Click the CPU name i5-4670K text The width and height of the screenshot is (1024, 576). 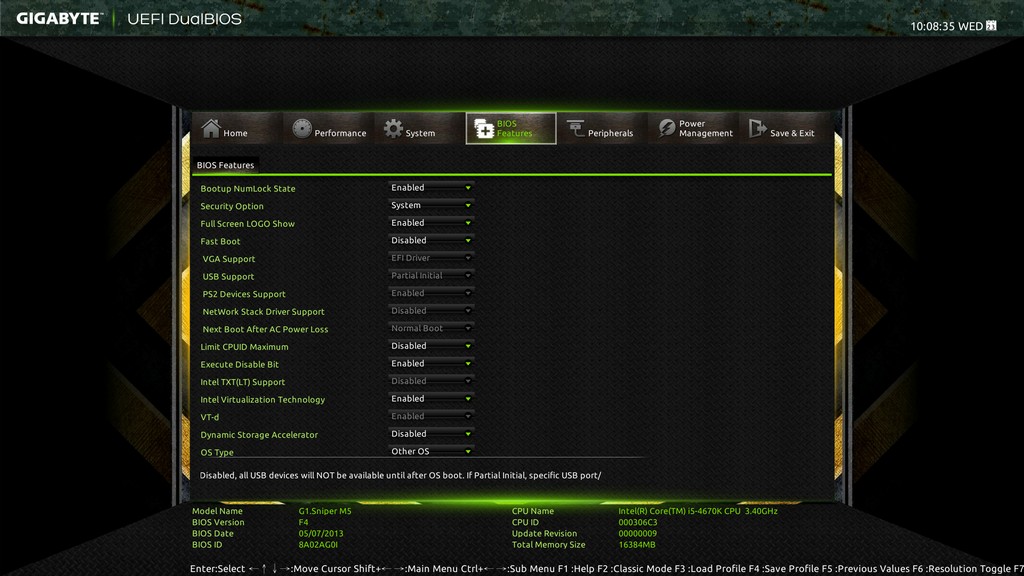pos(698,511)
